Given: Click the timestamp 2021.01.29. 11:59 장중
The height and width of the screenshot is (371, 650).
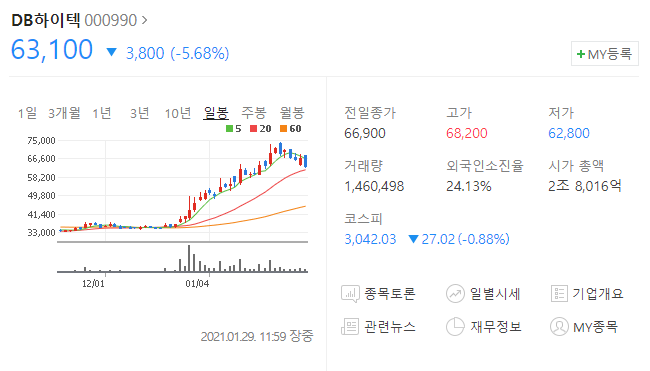Looking at the screenshot, I should click(257, 336).
